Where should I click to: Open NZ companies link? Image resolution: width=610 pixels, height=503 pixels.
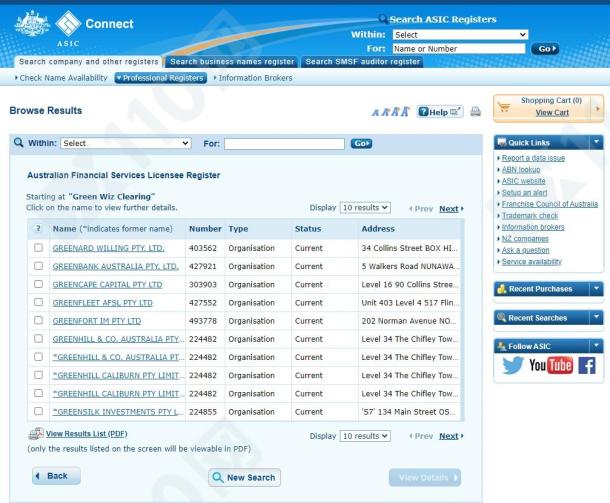[x=525, y=238]
